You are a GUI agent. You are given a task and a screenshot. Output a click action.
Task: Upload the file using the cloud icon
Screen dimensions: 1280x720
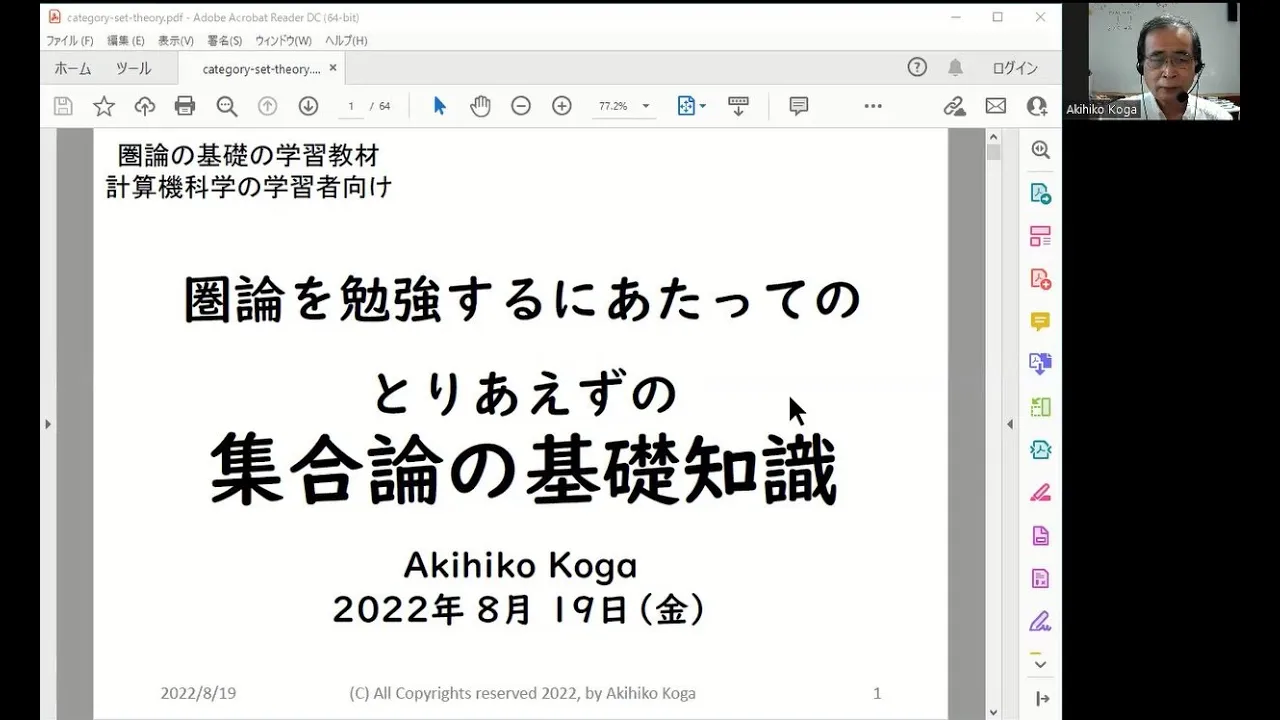[145, 106]
